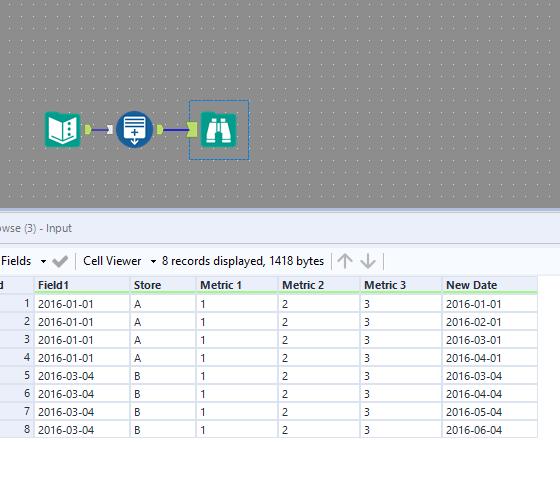Select the Field1 column header
The width and height of the screenshot is (560, 498).
(82, 285)
